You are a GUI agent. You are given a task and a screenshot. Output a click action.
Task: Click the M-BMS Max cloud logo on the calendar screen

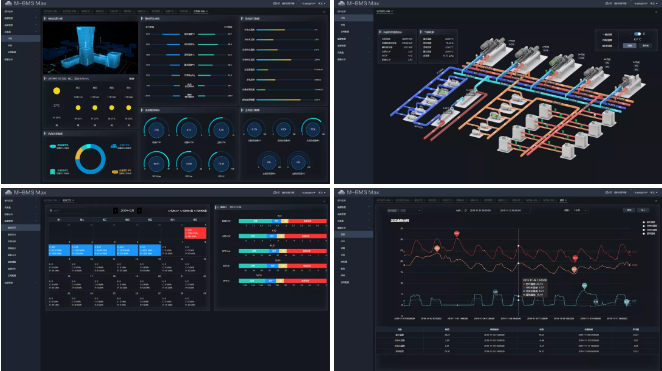click(x=8, y=192)
